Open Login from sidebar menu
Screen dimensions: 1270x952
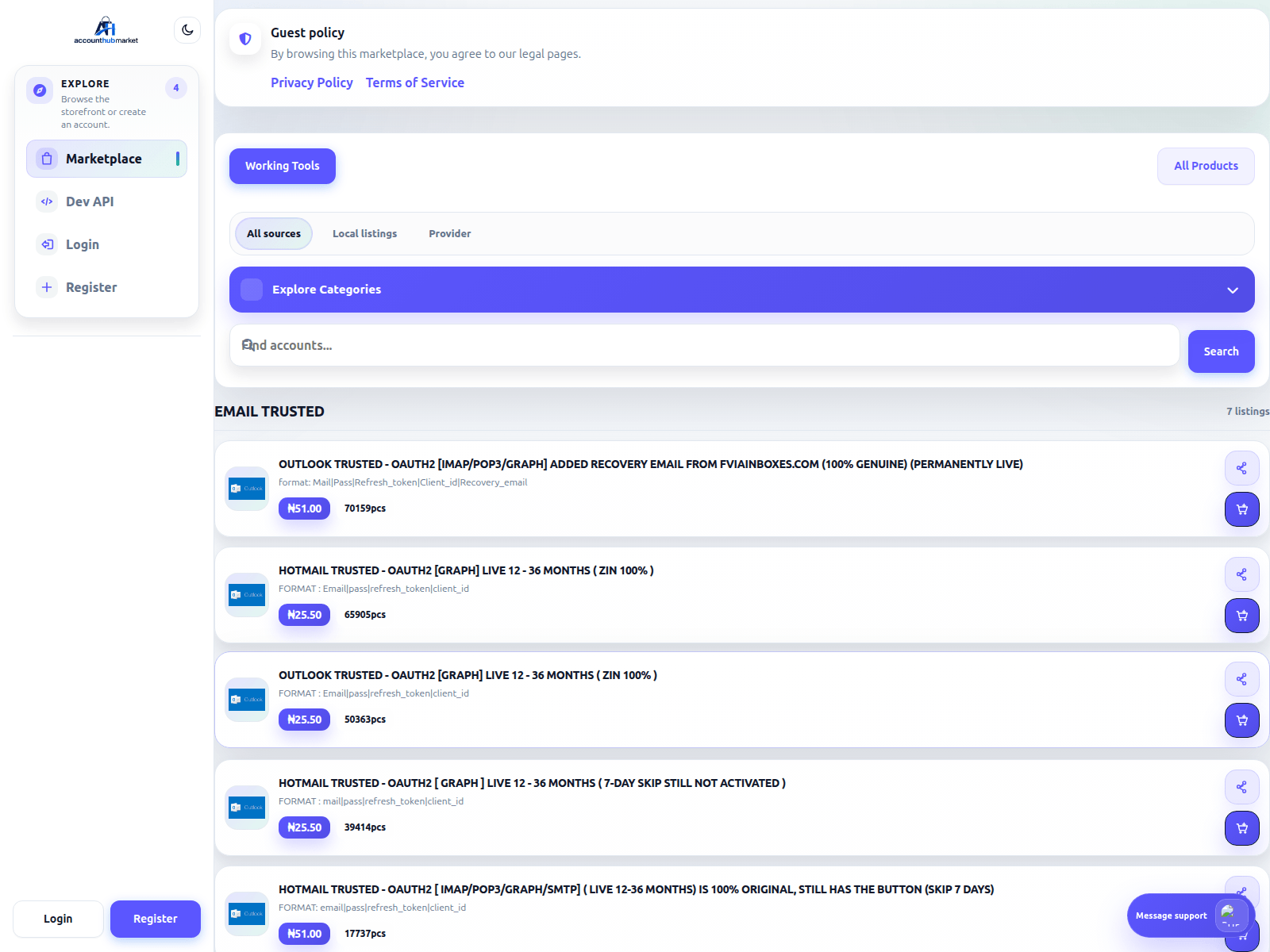(x=106, y=244)
